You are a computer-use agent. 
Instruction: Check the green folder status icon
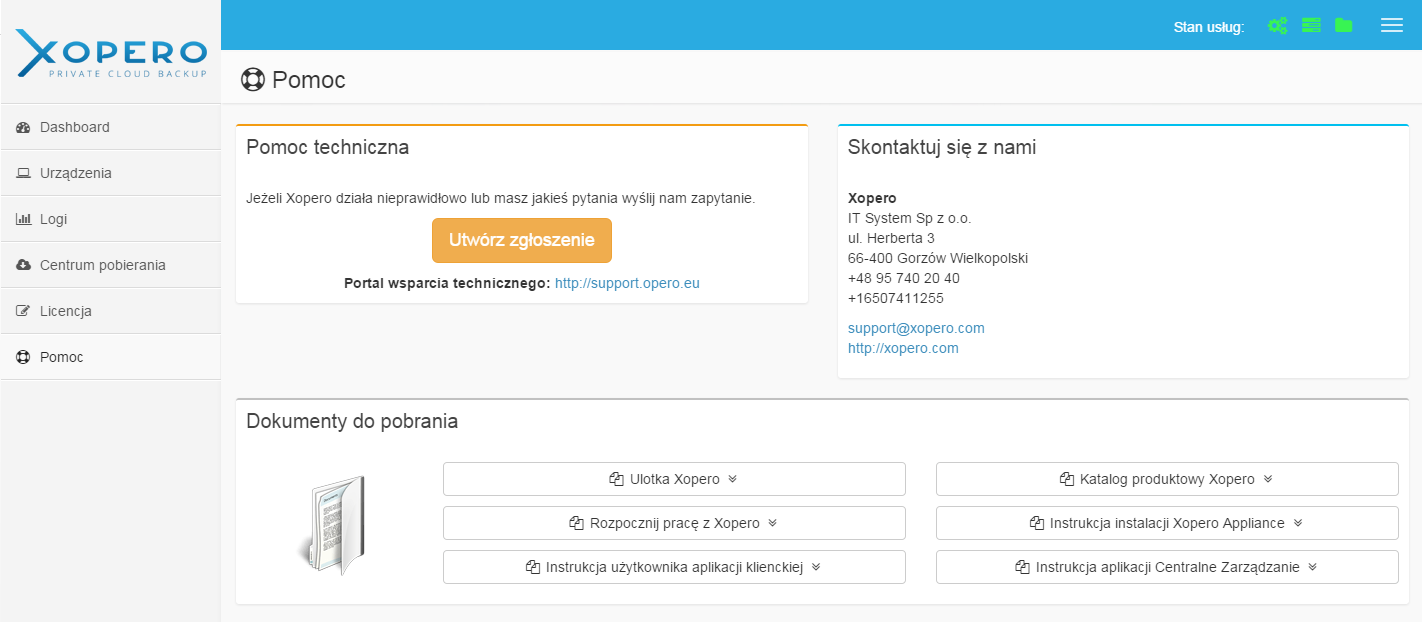(1343, 25)
